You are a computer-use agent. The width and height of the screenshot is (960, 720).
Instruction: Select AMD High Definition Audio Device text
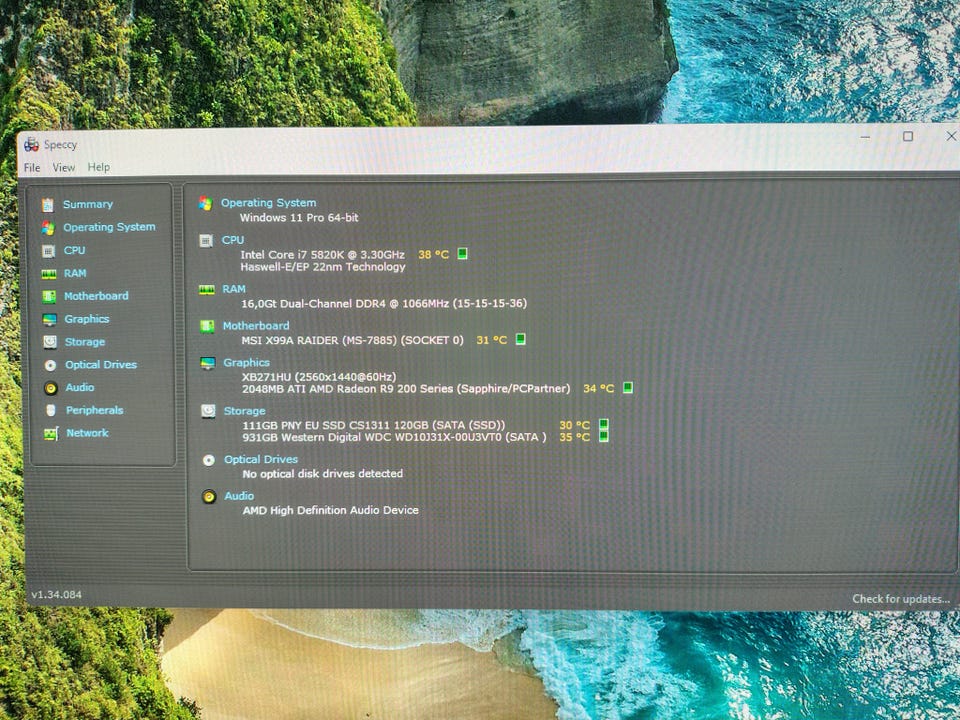coord(331,510)
